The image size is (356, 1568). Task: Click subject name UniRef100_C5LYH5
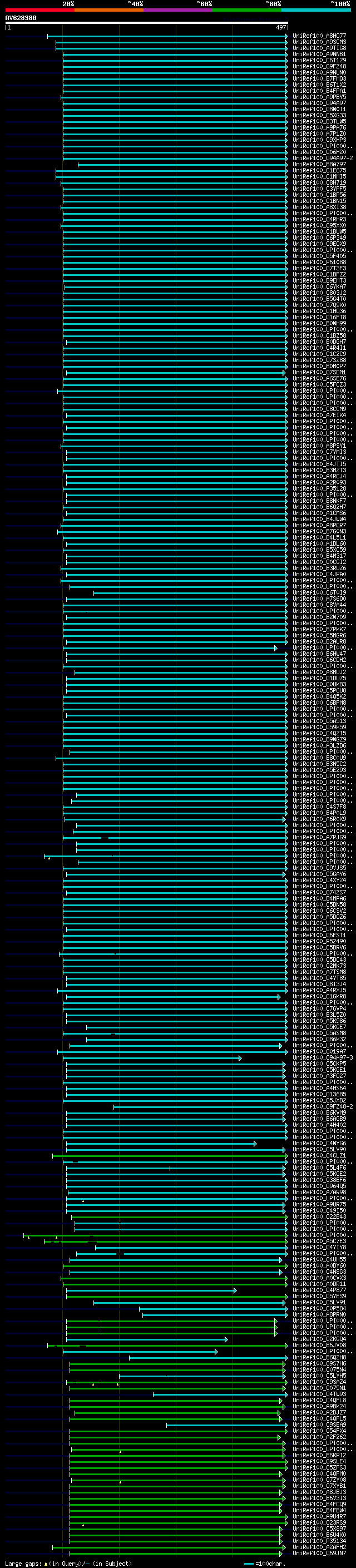(319, 1375)
